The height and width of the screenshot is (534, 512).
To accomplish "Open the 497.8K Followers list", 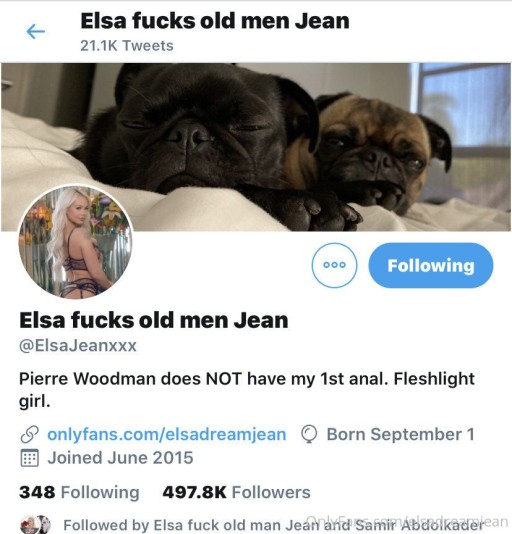I will tap(236, 492).
